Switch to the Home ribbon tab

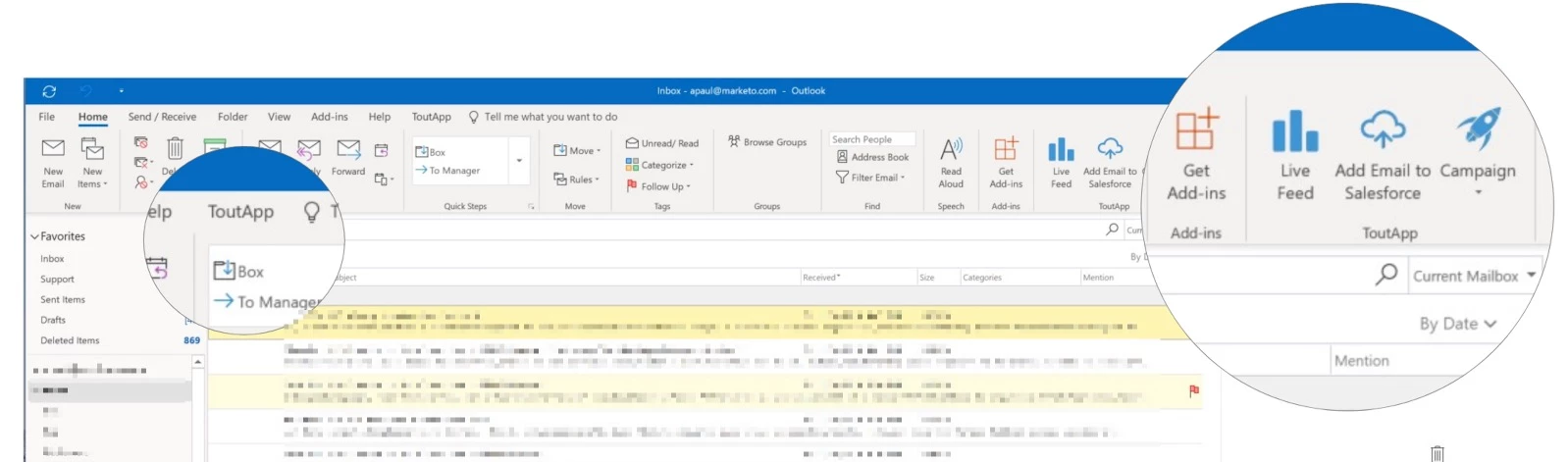tap(93, 117)
